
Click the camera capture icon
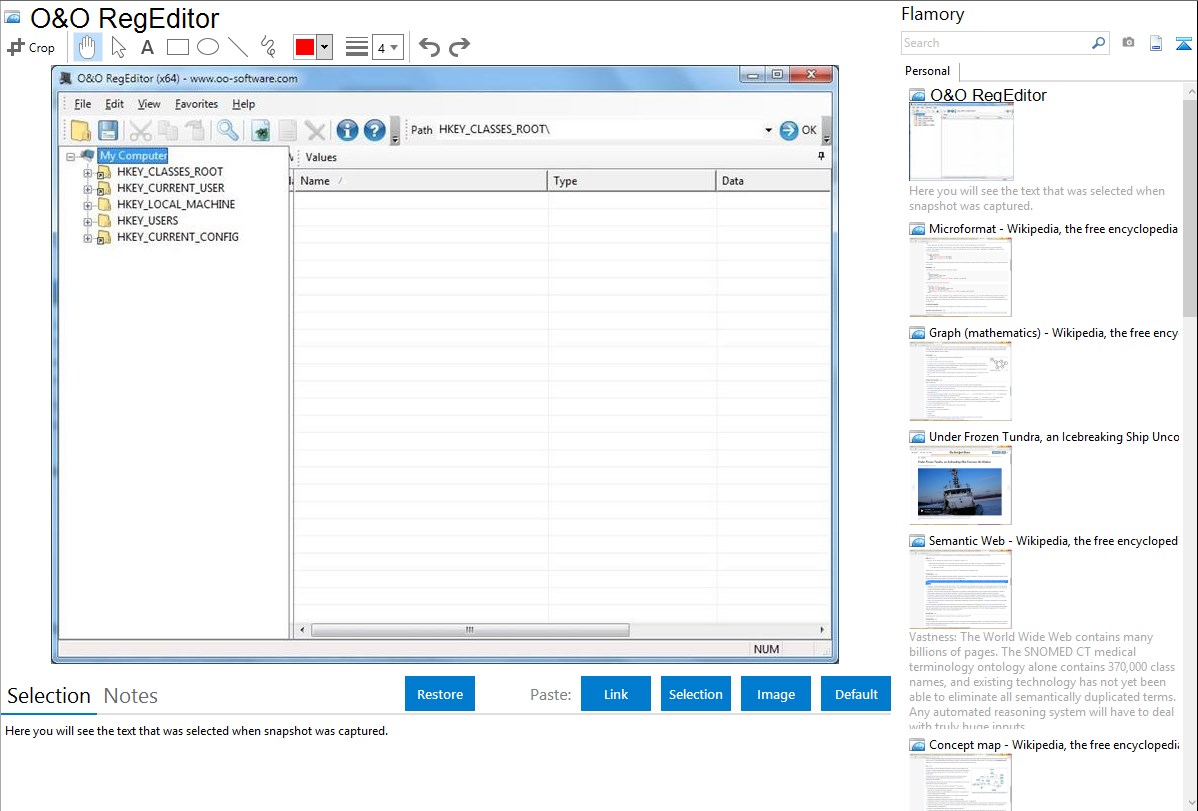[x=1128, y=43]
